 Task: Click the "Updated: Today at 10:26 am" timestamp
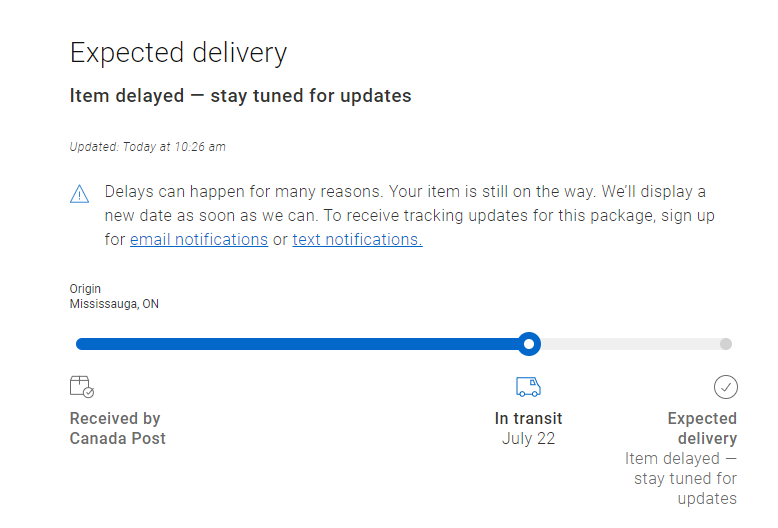pyautogui.click(x=147, y=147)
